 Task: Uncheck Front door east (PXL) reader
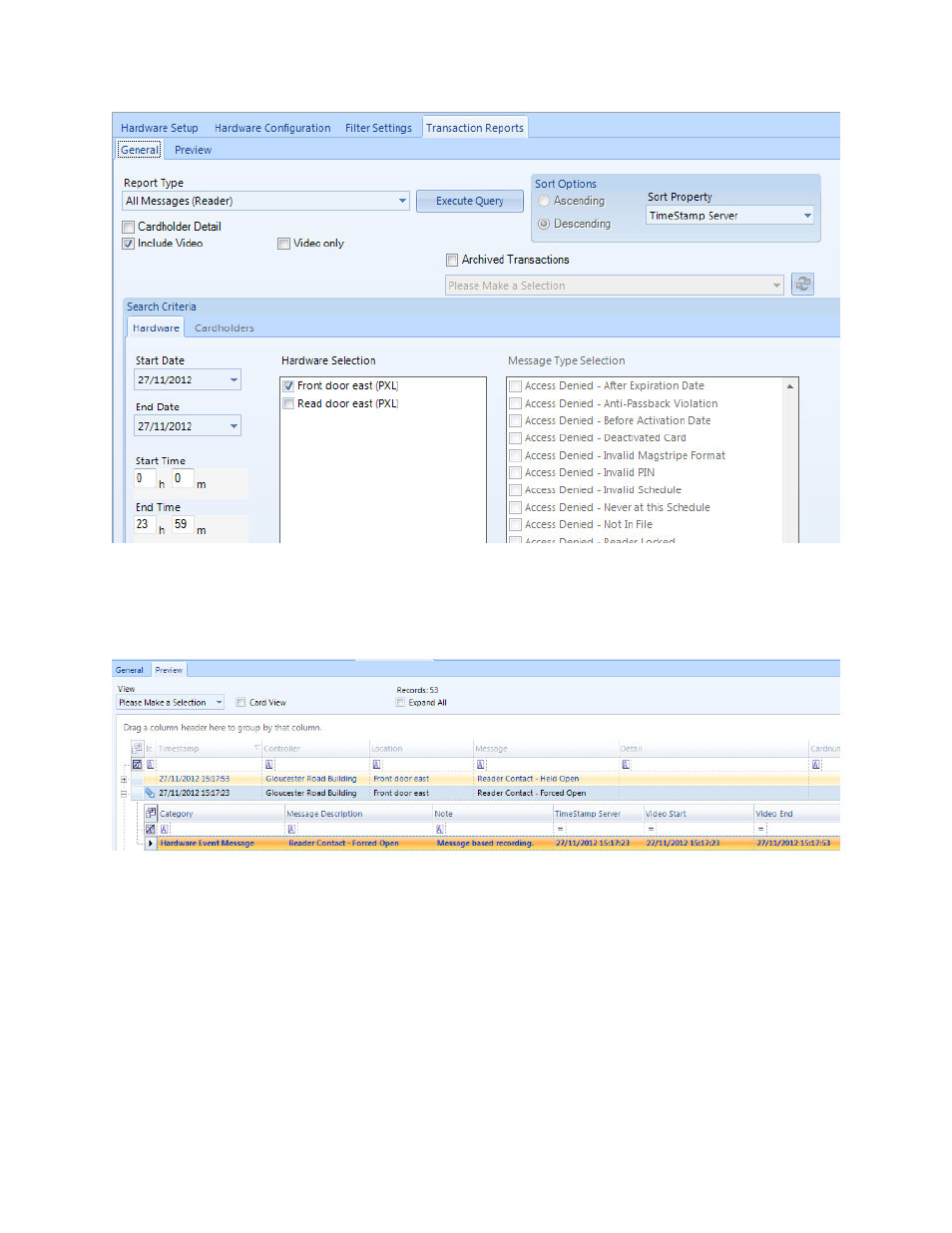(288, 386)
